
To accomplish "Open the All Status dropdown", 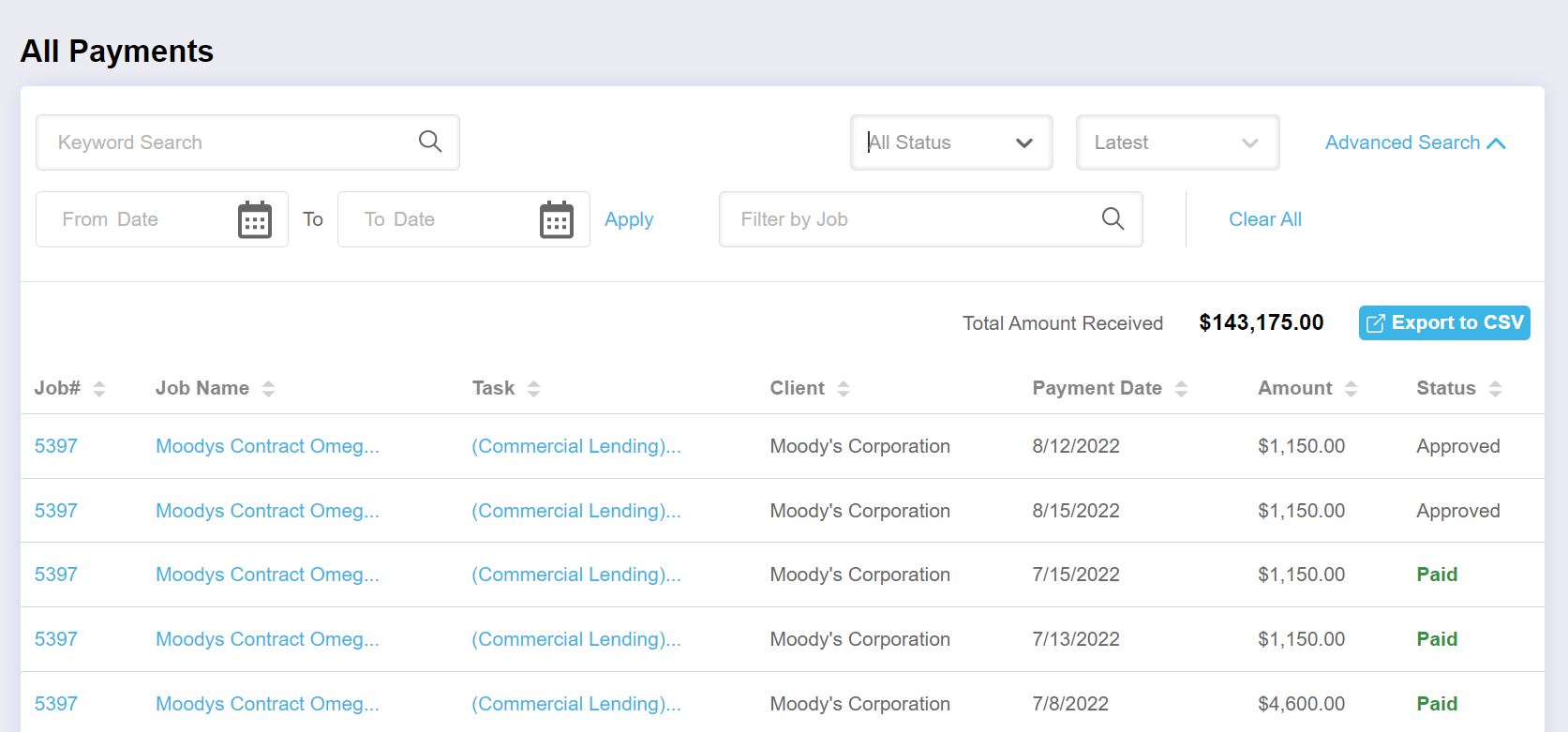I will (950, 142).
